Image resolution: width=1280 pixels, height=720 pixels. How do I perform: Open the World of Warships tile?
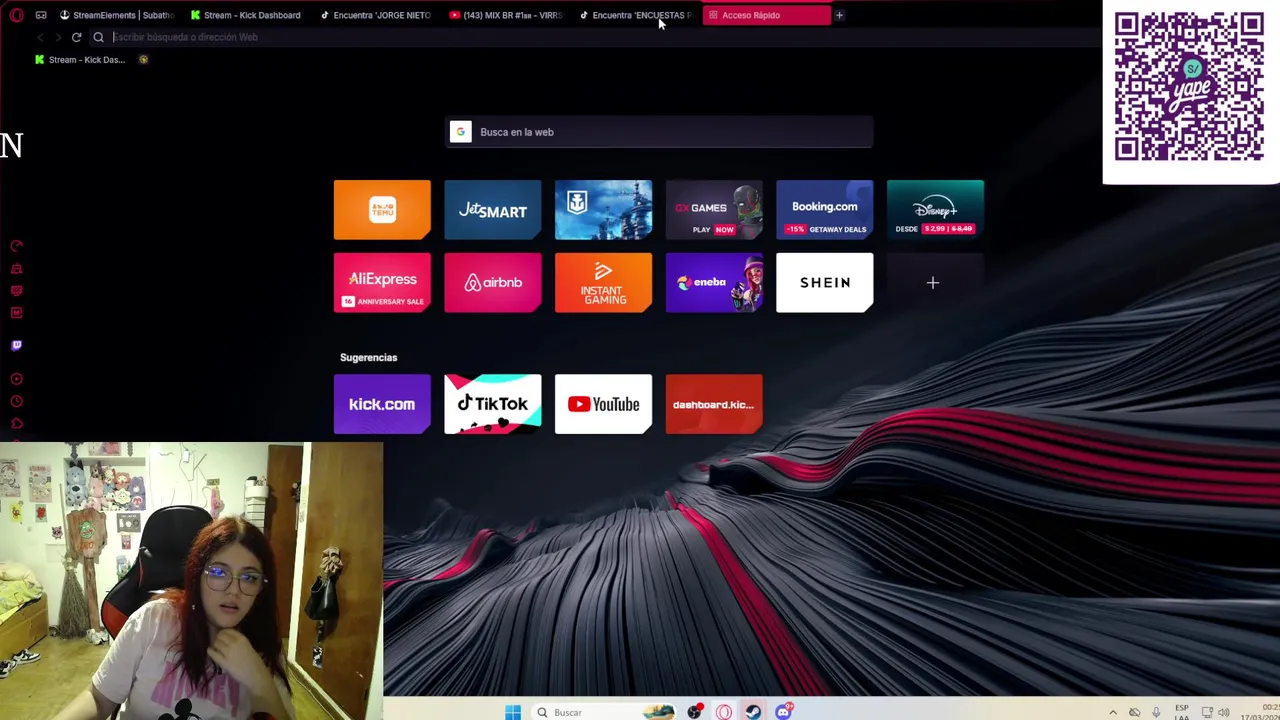click(x=603, y=210)
